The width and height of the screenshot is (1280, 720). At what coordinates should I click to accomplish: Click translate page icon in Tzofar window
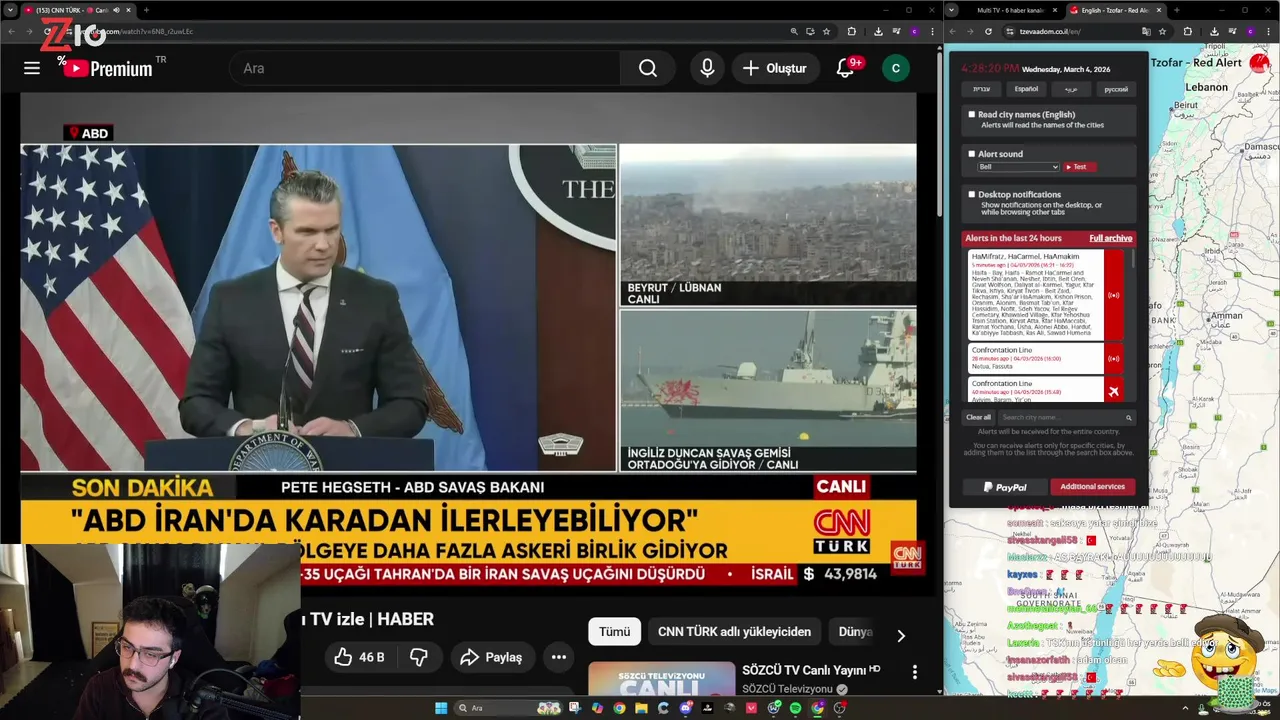click(x=1146, y=31)
